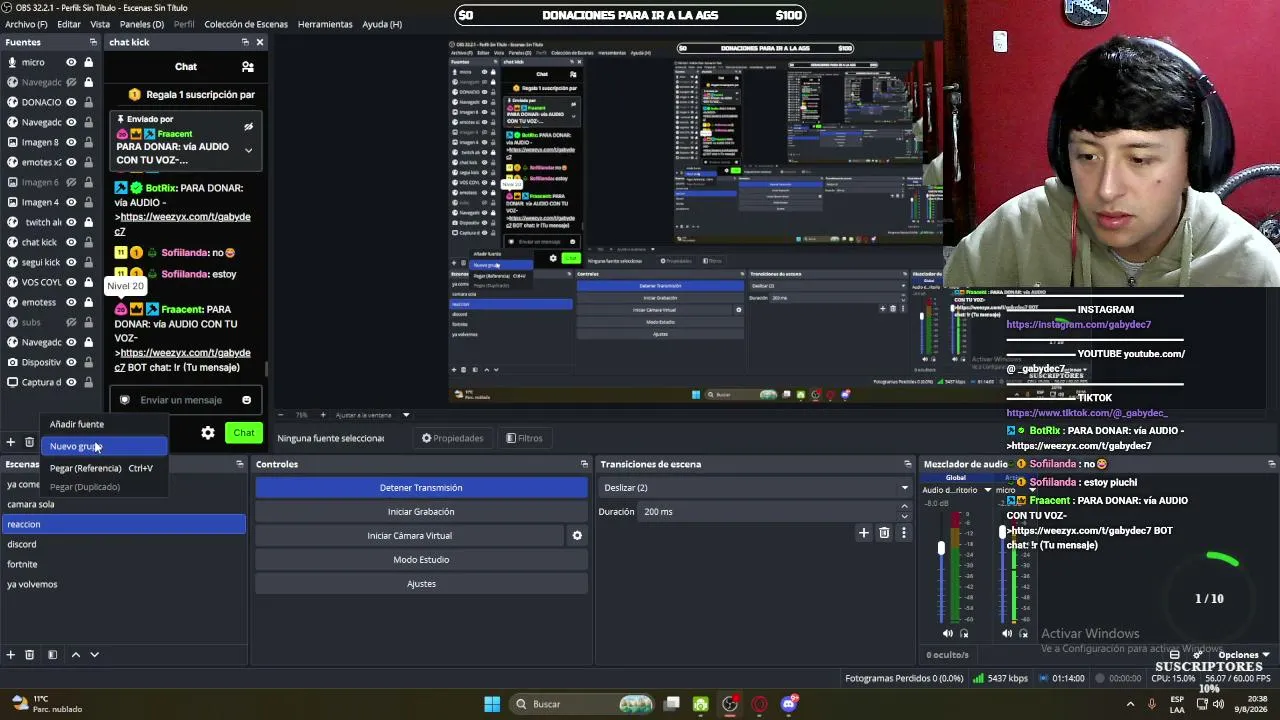Open chat users list icon
Image resolution: width=1280 pixels, height=720 pixels.
[x=248, y=67]
